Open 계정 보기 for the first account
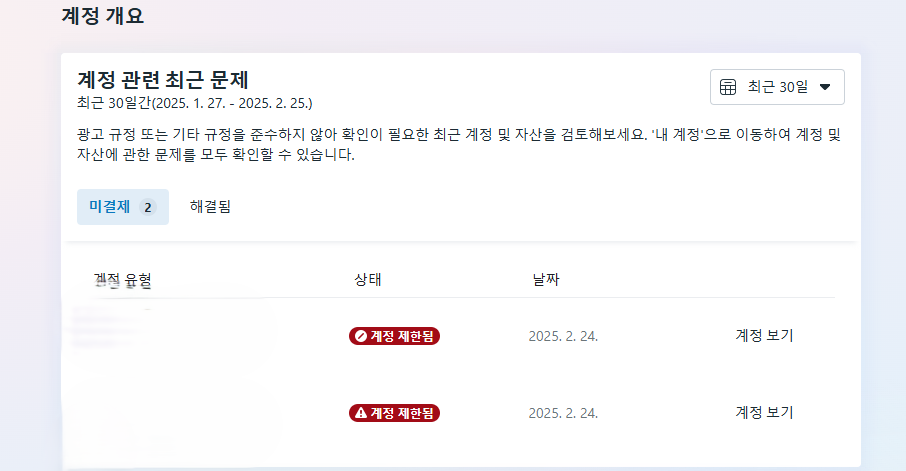906x471 pixels. 764,335
